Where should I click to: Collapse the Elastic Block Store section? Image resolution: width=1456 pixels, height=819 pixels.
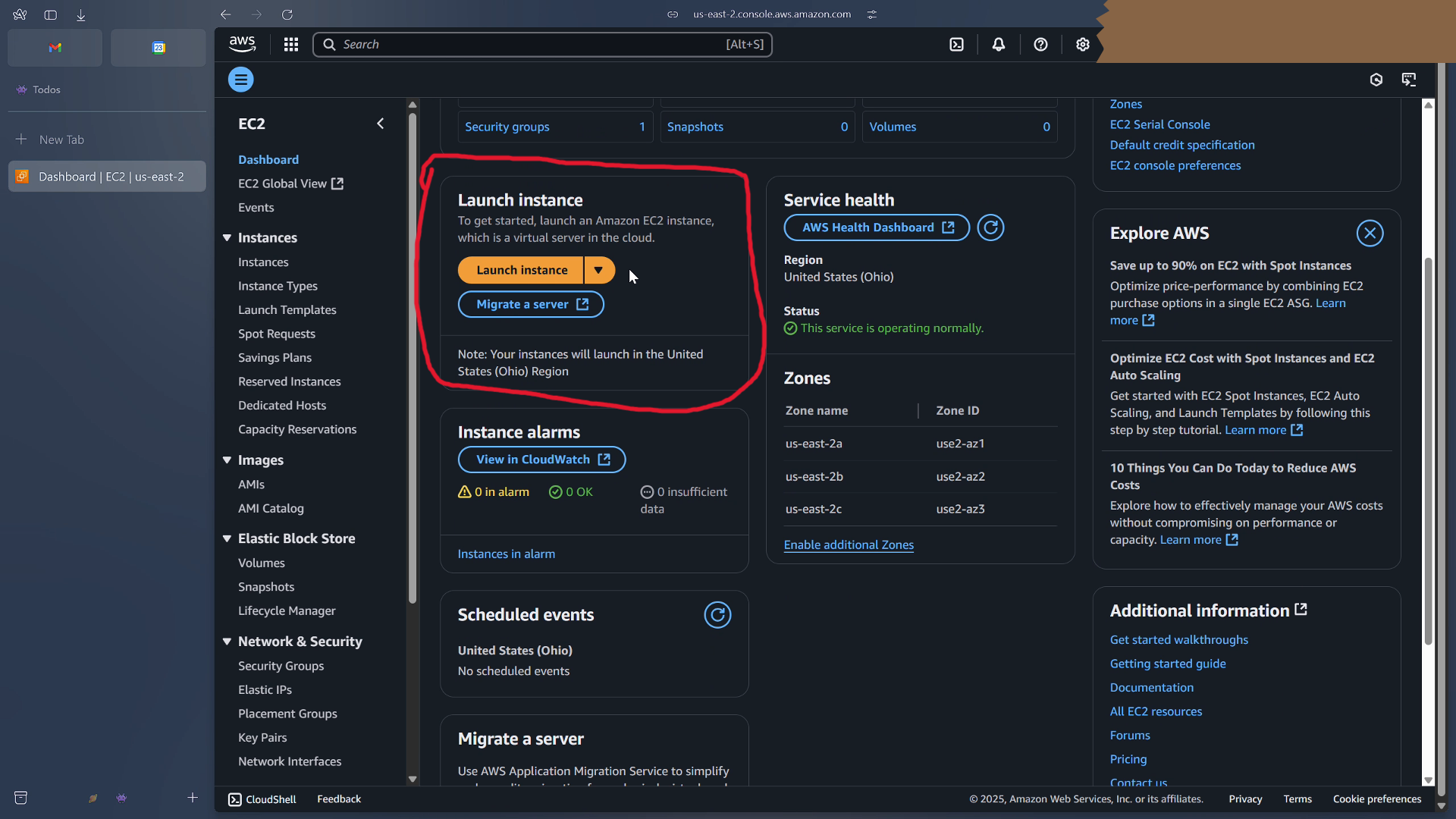pyautogui.click(x=227, y=538)
